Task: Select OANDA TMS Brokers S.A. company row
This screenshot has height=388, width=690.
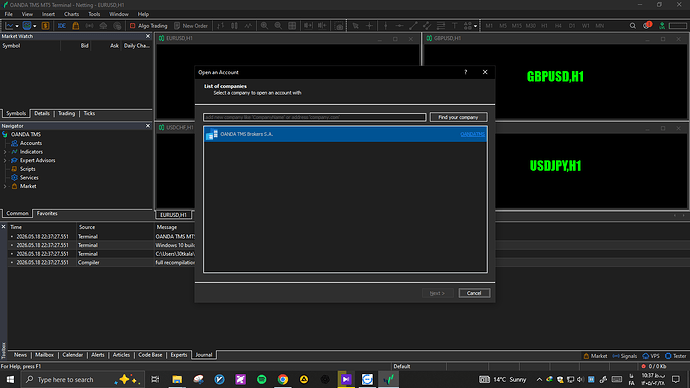Action: [345, 134]
